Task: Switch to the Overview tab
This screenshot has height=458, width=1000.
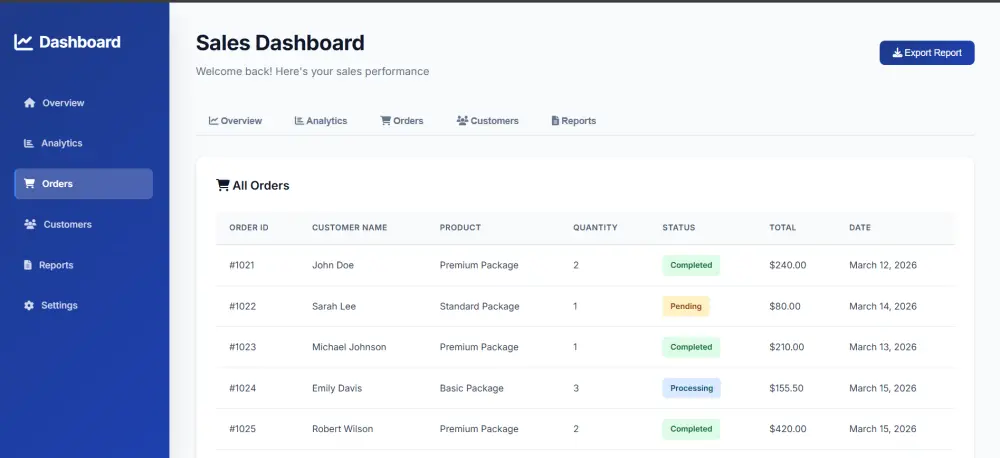Action: click(235, 121)
